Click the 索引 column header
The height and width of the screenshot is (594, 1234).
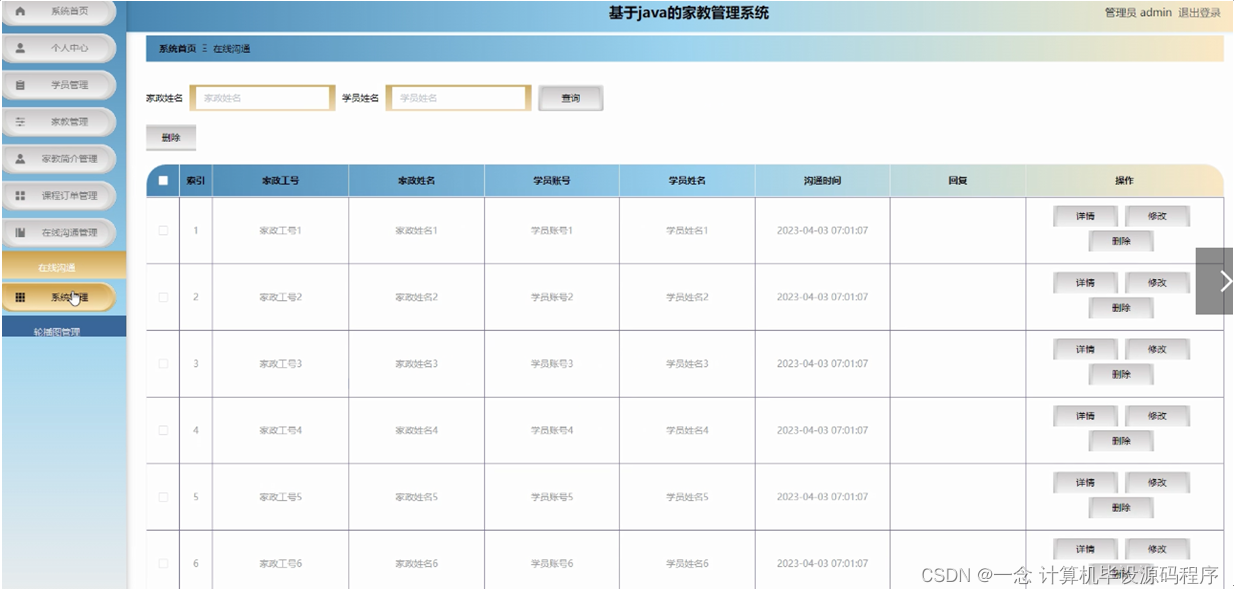click(x=196, y=181)
